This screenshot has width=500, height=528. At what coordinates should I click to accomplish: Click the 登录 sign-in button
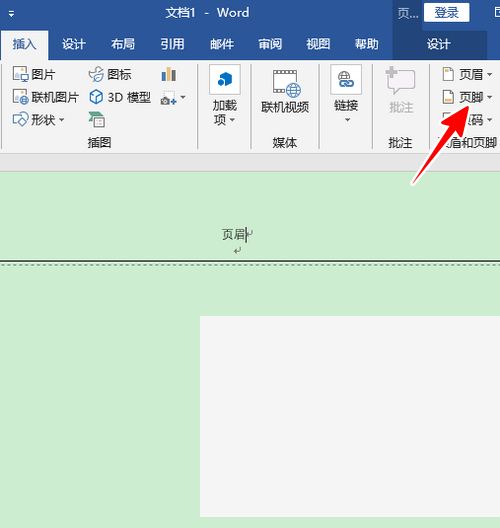click(446, 13)
